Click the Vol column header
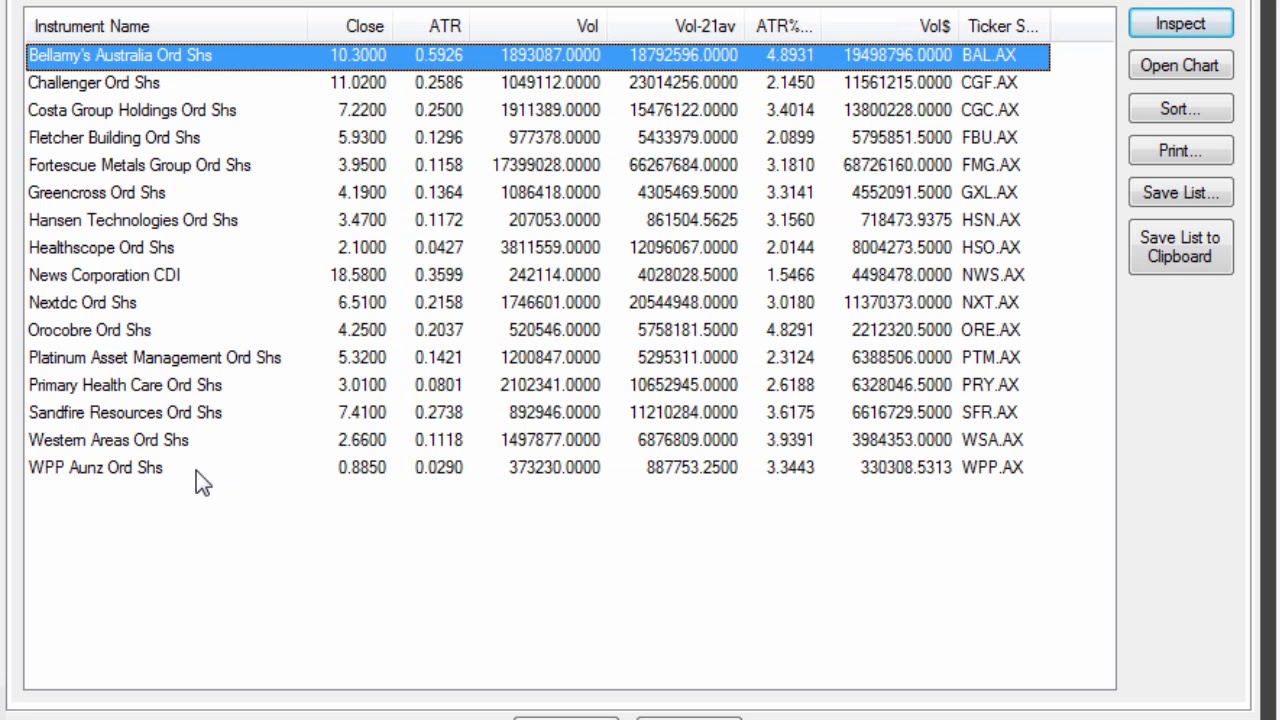1280x720 pixels. pos(536,26)
